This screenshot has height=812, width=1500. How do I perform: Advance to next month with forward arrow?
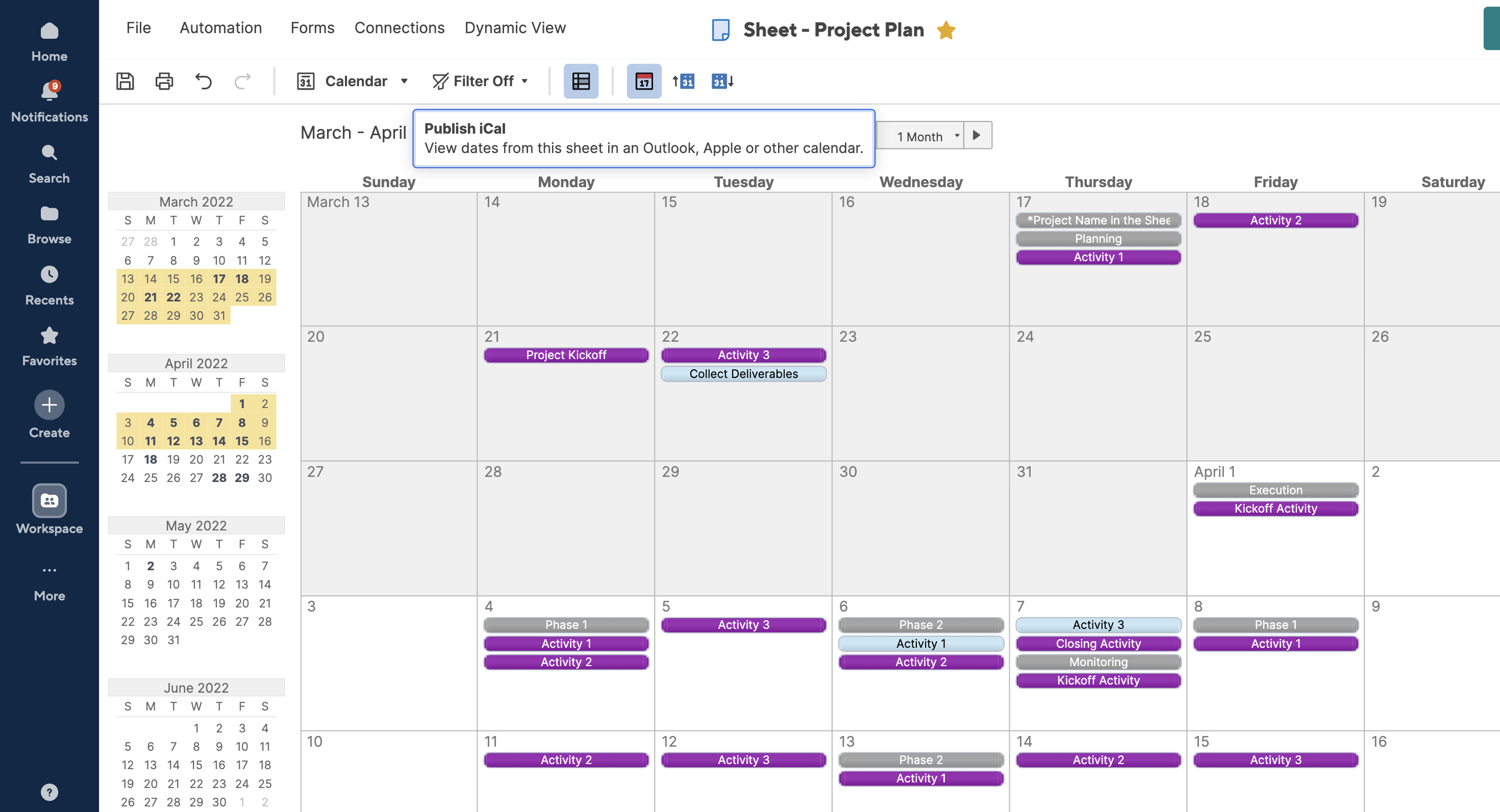coord(977,135)
